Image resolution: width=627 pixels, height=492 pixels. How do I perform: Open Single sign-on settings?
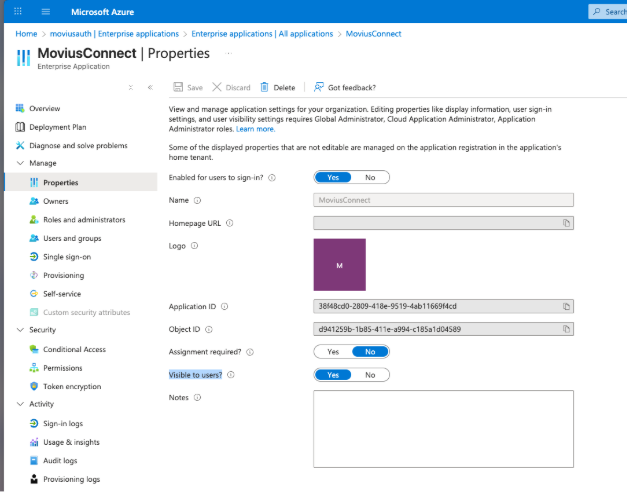67,257
